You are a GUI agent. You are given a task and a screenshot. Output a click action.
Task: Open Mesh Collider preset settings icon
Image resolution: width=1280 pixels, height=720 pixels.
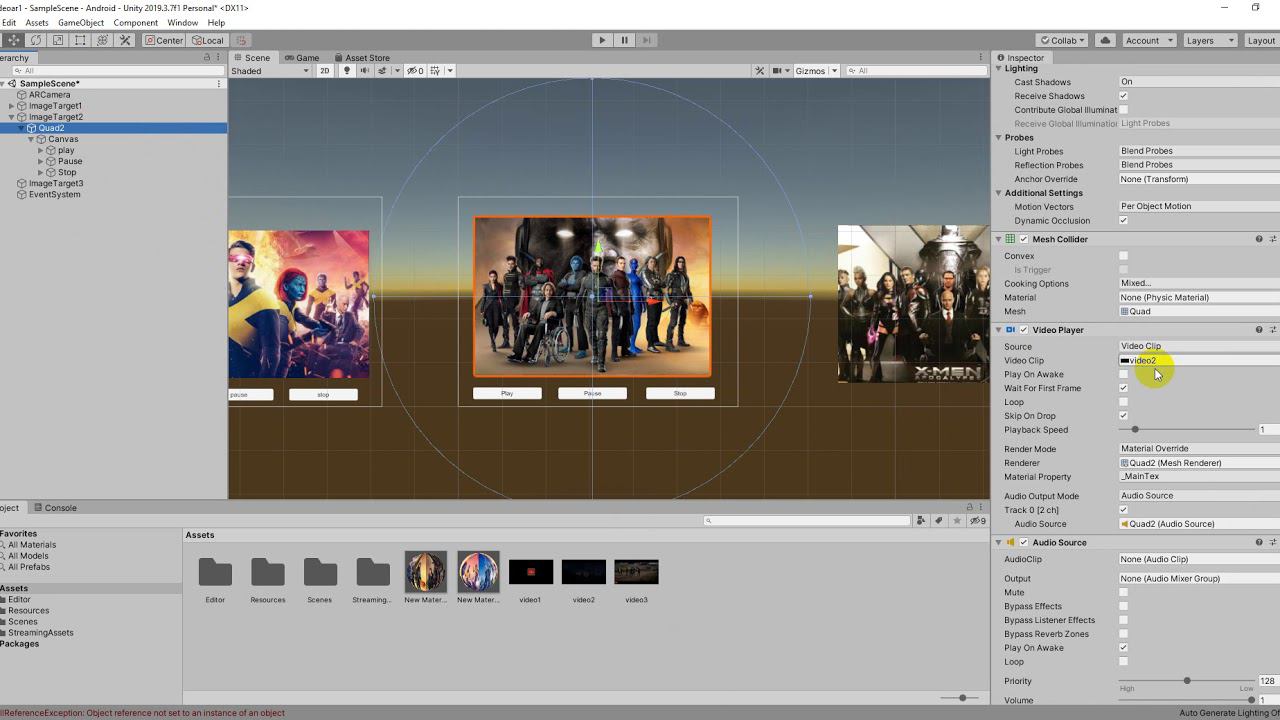[1273, 239]
